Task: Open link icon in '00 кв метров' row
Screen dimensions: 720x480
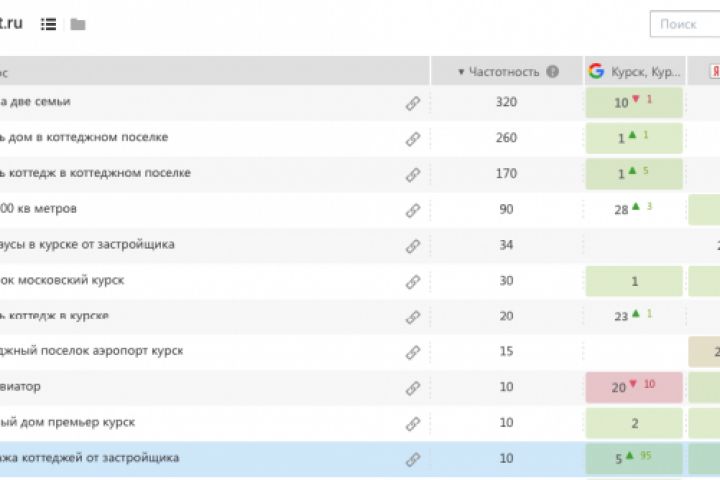Action: pos(413,210)
